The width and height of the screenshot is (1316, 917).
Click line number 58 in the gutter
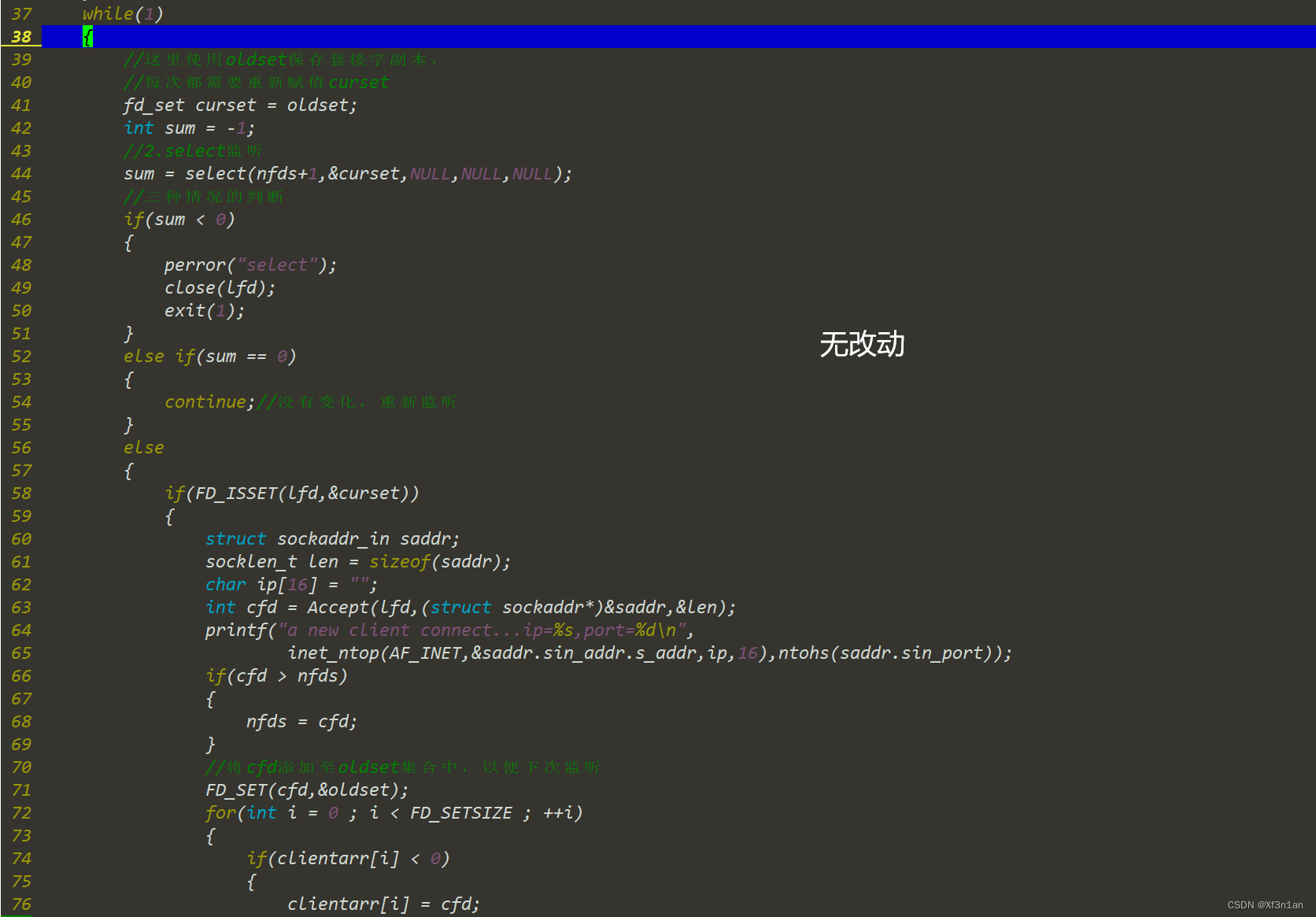tap(21, 494)
